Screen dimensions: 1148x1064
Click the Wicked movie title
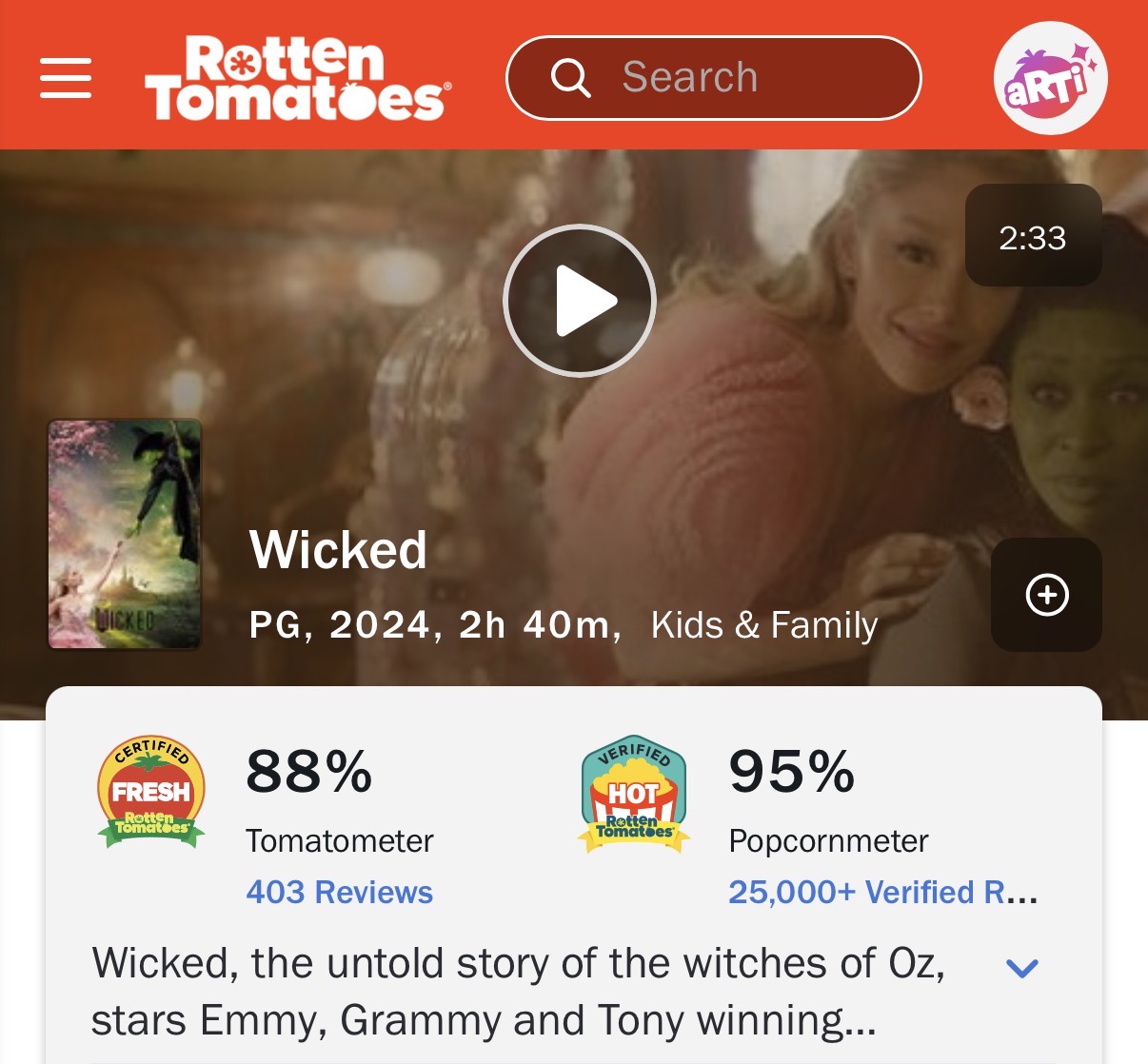[338, 550]
